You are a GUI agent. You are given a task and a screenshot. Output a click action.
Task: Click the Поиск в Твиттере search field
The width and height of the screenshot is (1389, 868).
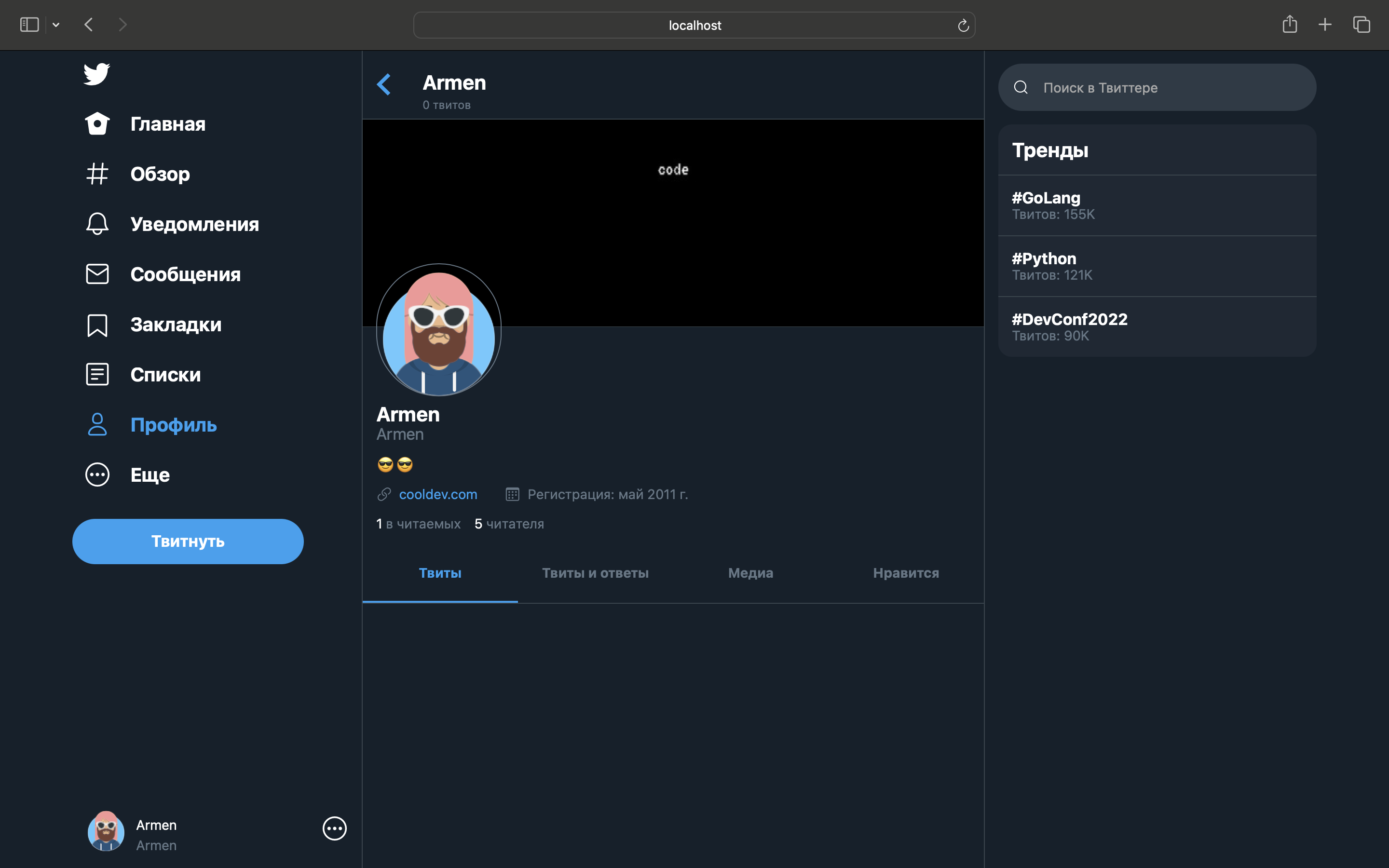point(1157,87)
